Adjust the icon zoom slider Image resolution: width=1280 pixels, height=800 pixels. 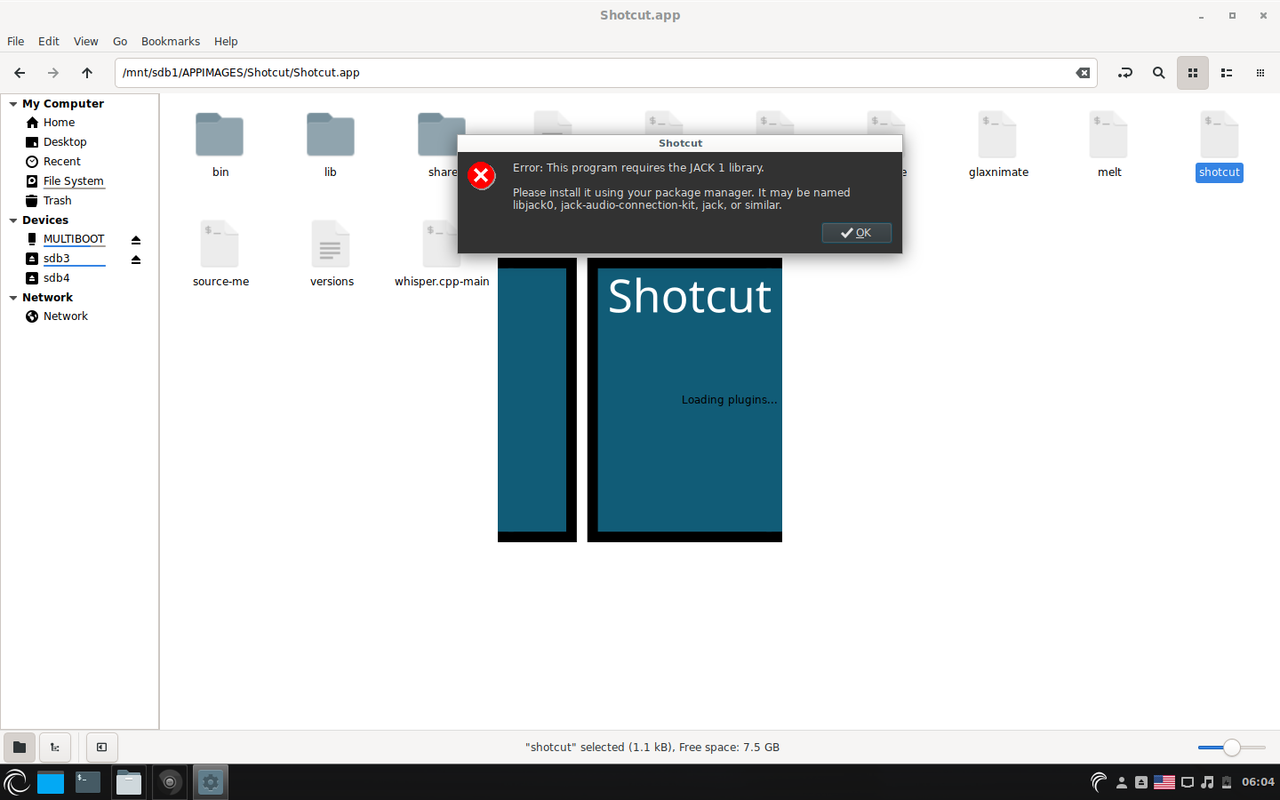click(1231, 747)
